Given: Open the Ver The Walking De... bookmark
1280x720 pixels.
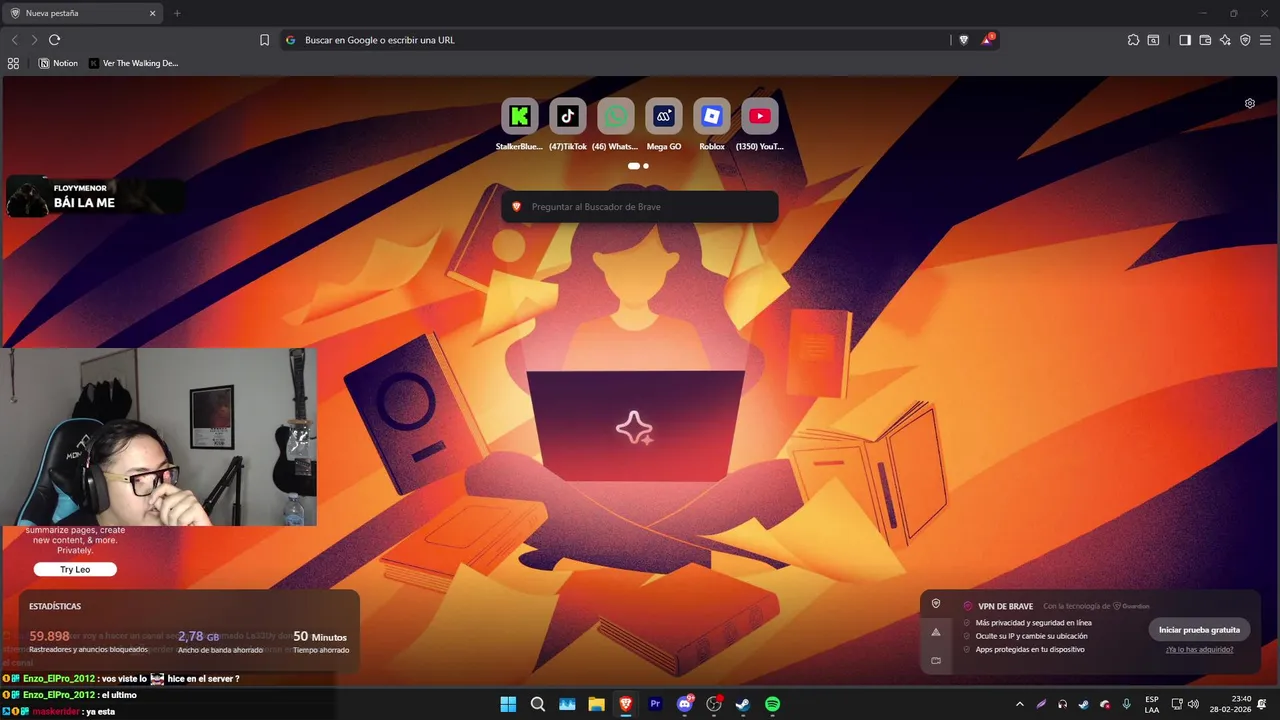Looking at the screenshot, I should pos(134,63).
